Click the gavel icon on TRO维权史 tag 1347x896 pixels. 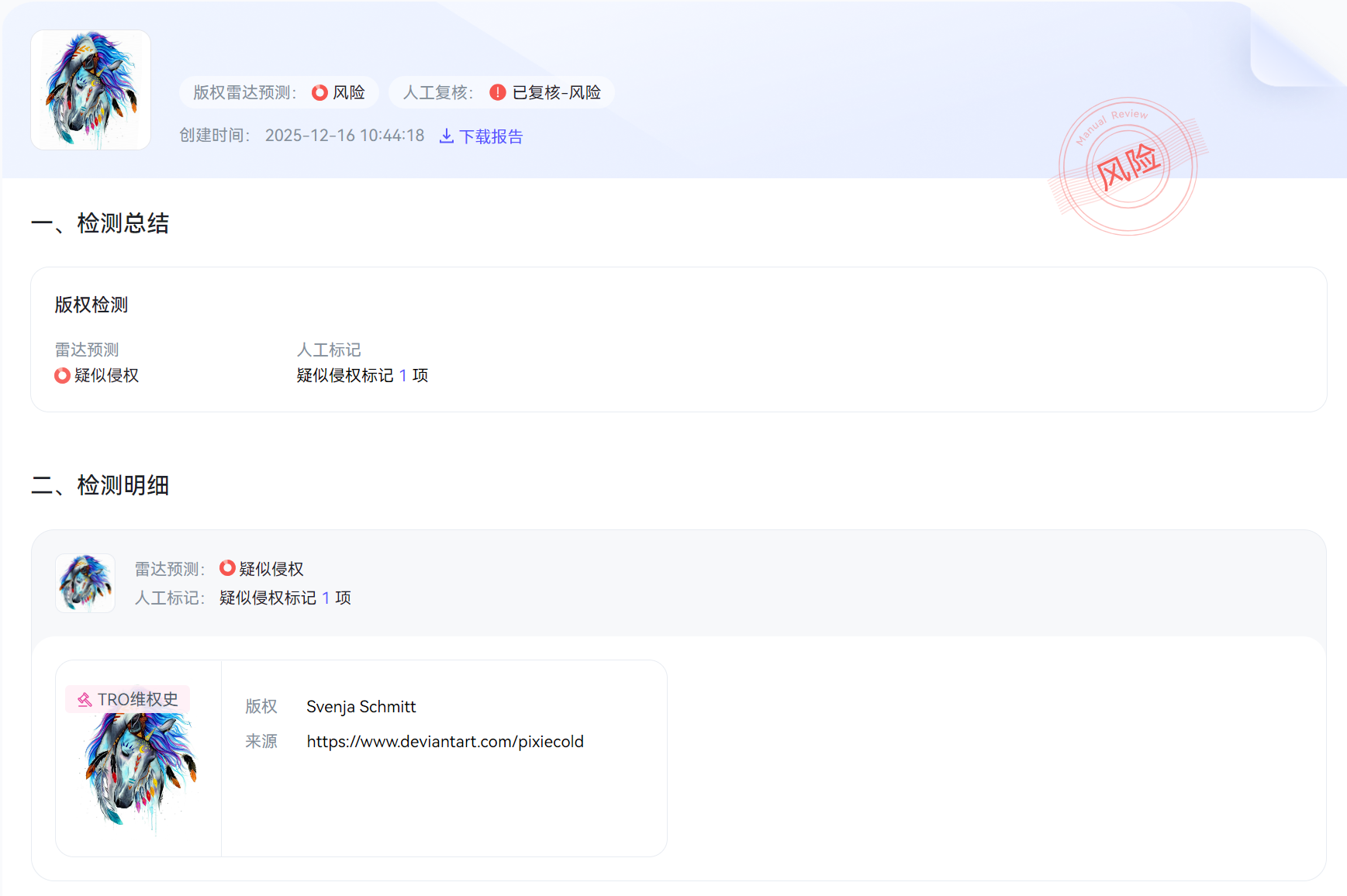pyautogui.click(x=85, y=700)
